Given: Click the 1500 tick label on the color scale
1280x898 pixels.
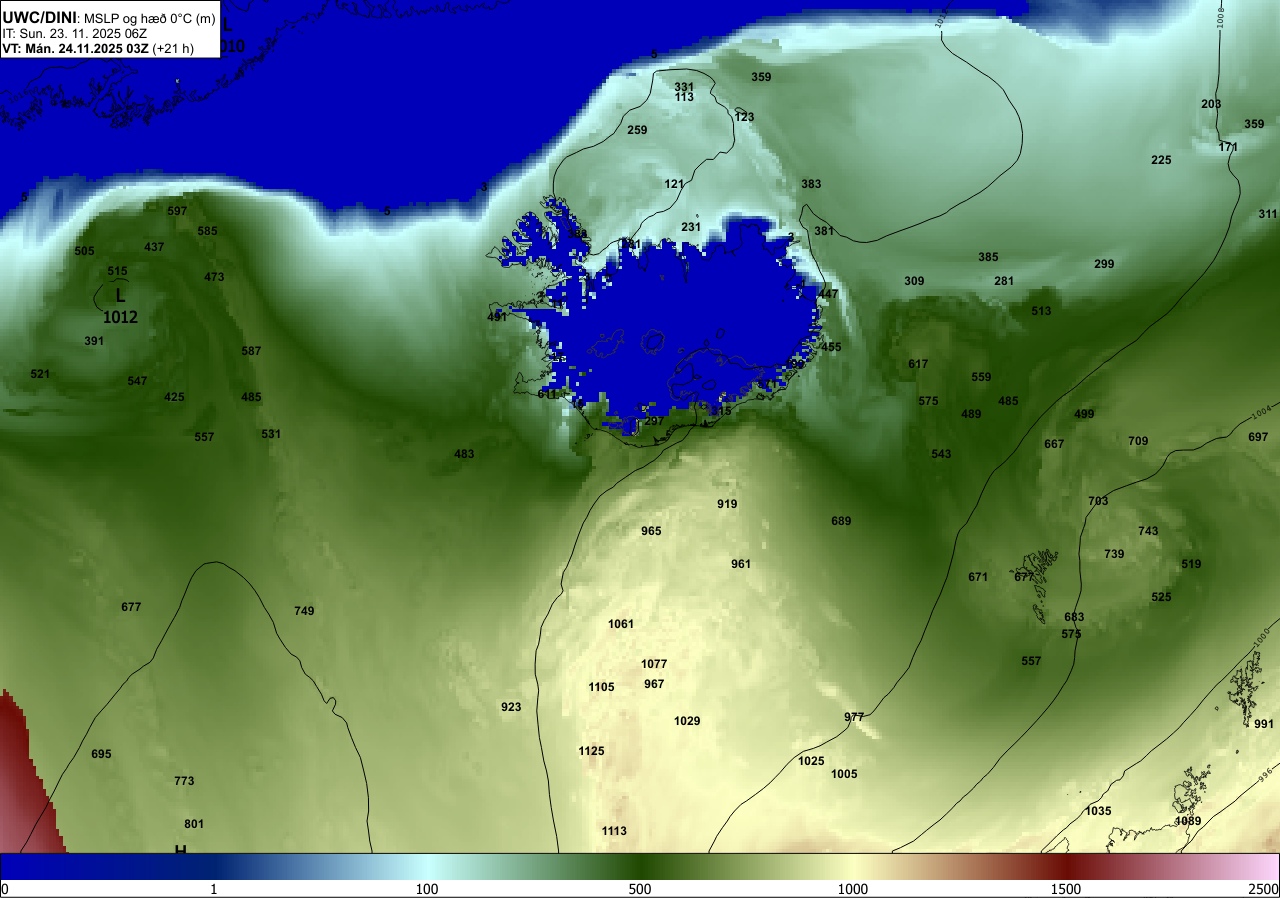Looking at the screenshot, I should pyautogui.click(x=1066, y=889).
